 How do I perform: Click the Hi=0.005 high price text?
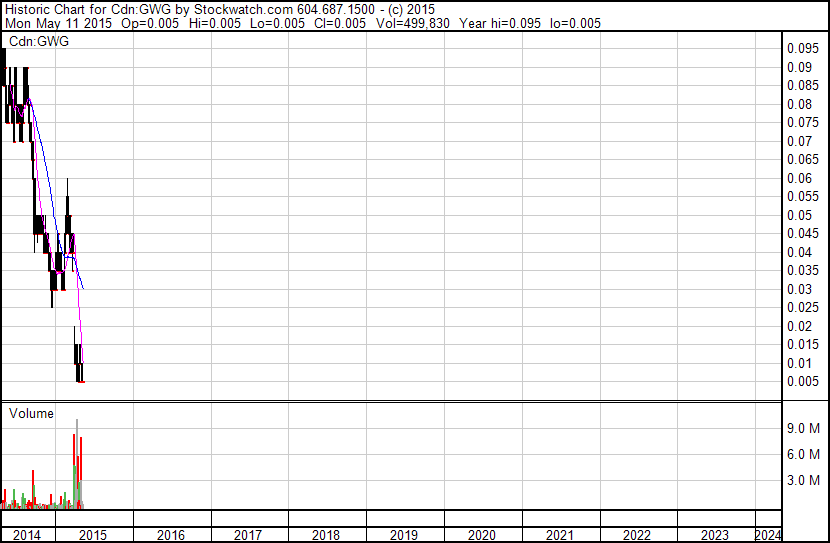click(214, 23)
